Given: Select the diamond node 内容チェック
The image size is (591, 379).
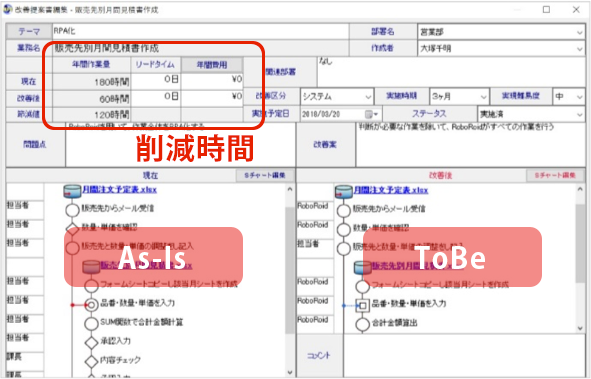Looking at the screenshot, I should click(91, 361).
